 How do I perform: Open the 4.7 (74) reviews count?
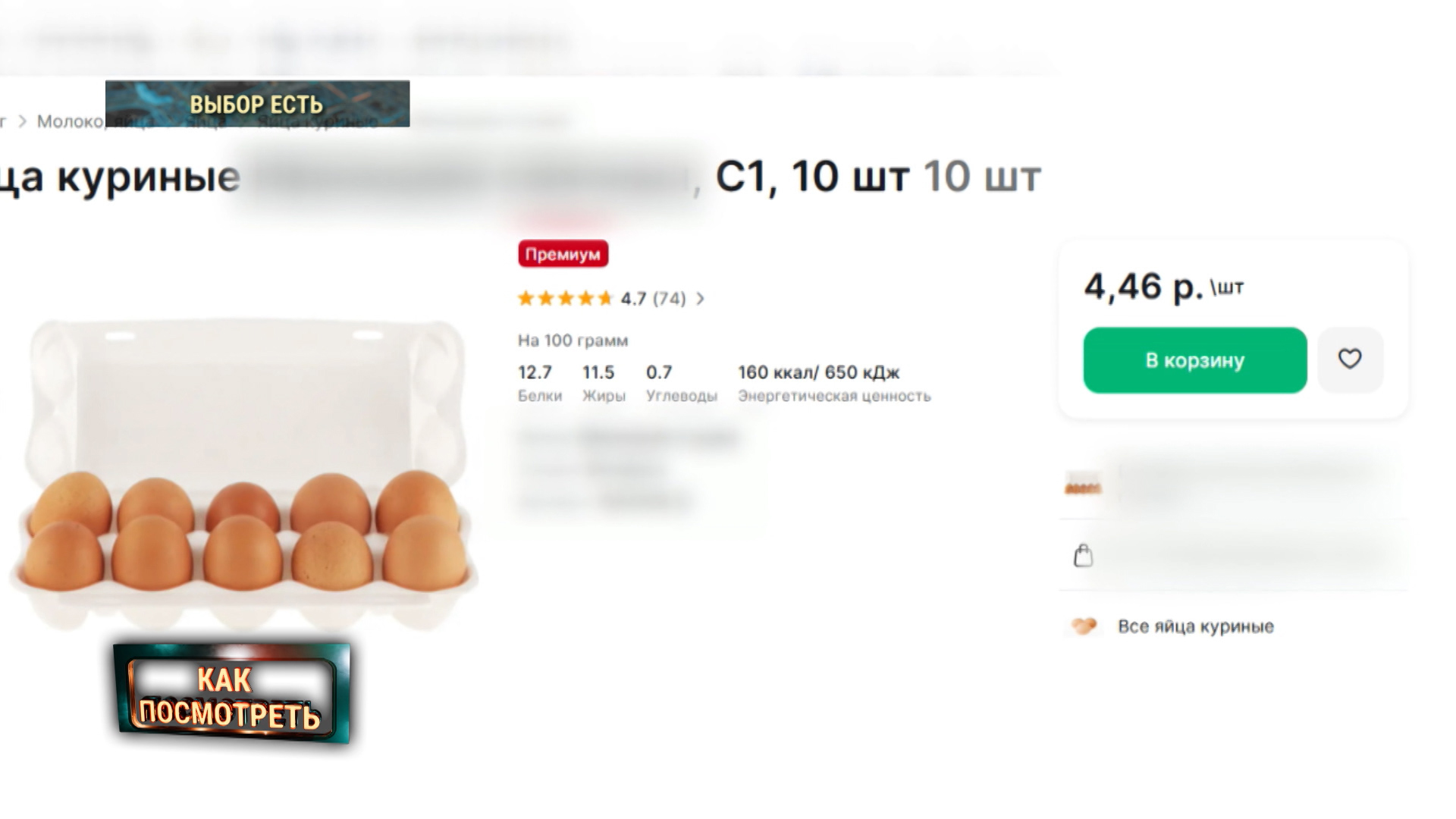tap(653, 299)
